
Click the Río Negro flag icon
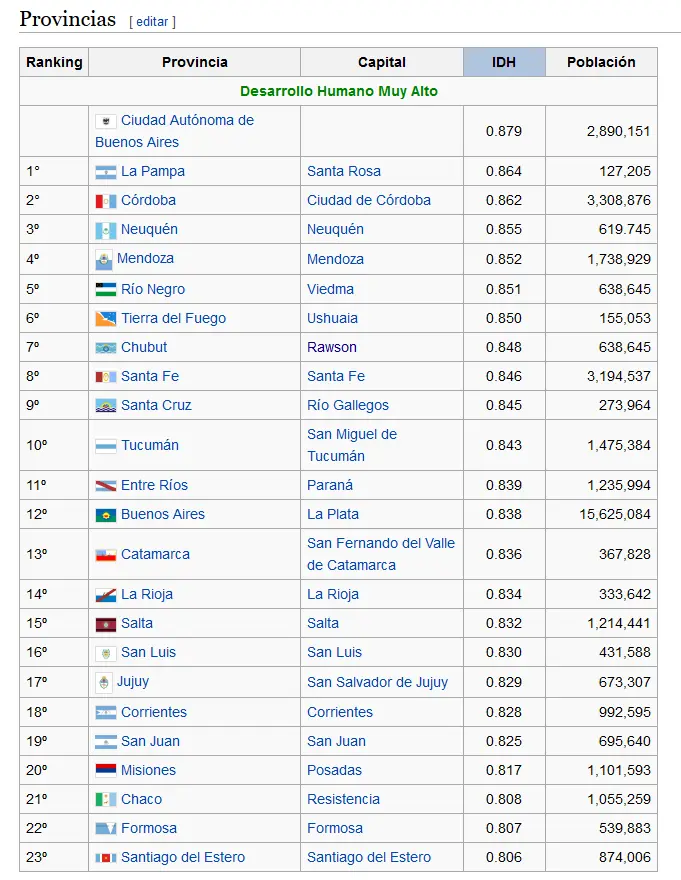coord(106,290)
